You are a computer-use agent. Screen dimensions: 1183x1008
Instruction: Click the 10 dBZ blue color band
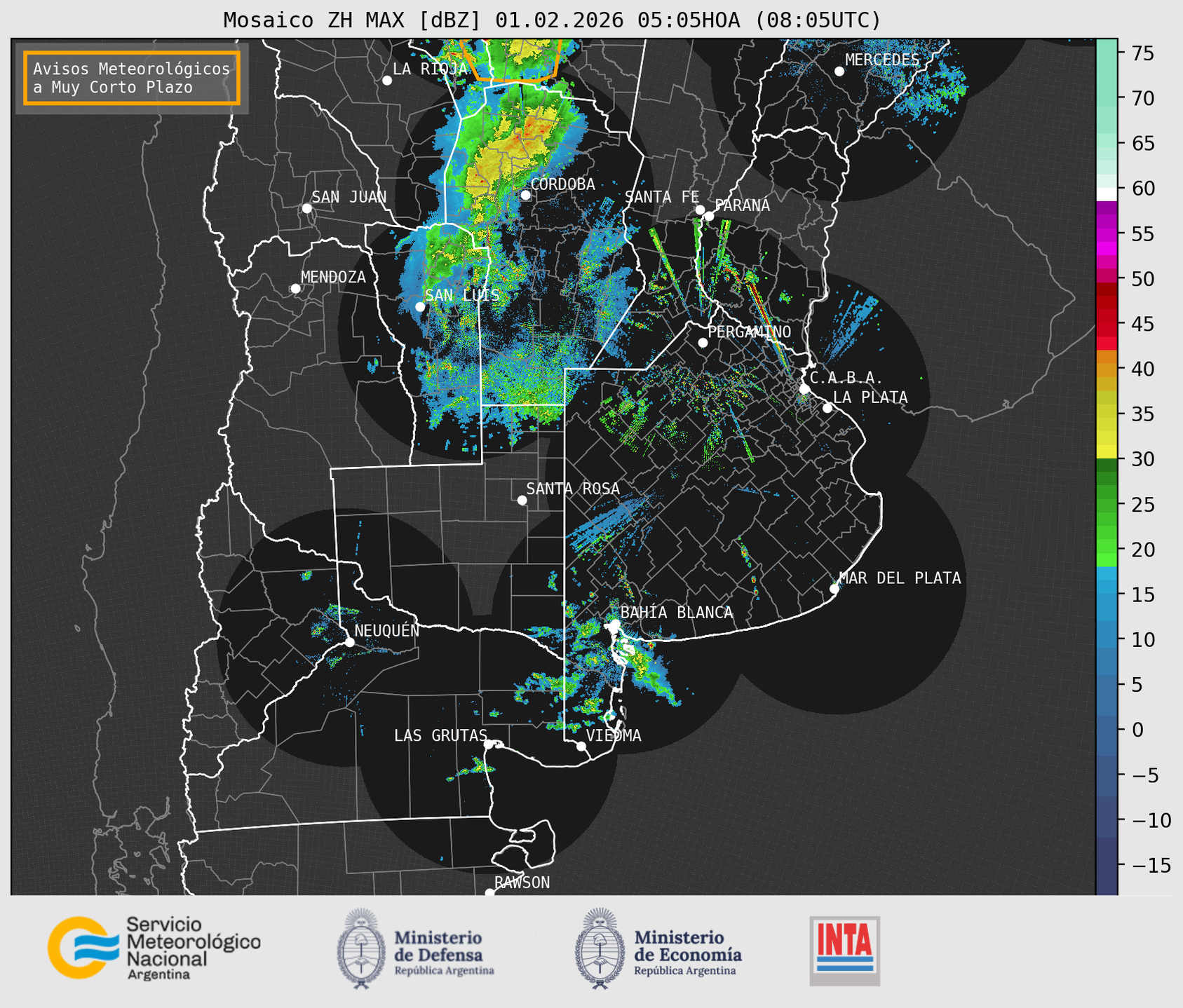[x=1107, y=634]
